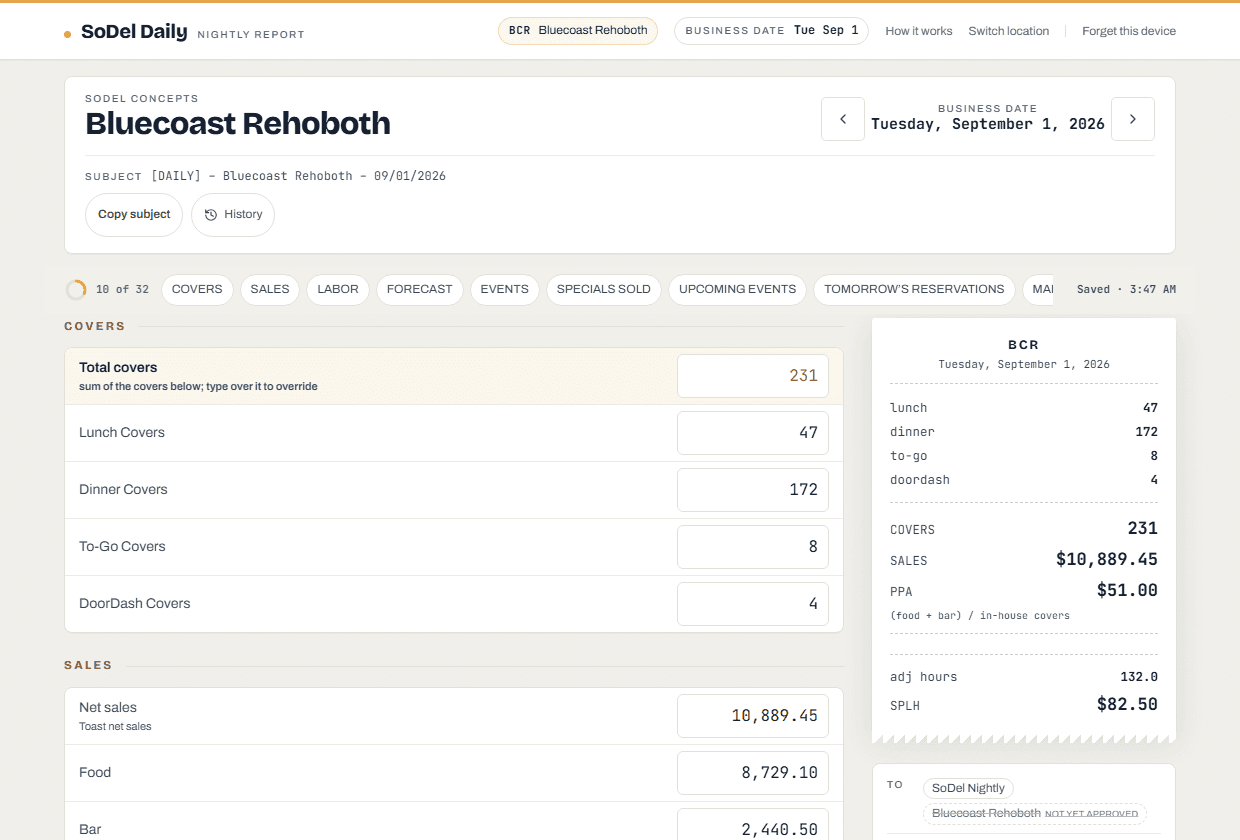Open the Business Date Tue Sep 1 picker
This screenshot has height=840, width=1240.
tap(771, 31)
